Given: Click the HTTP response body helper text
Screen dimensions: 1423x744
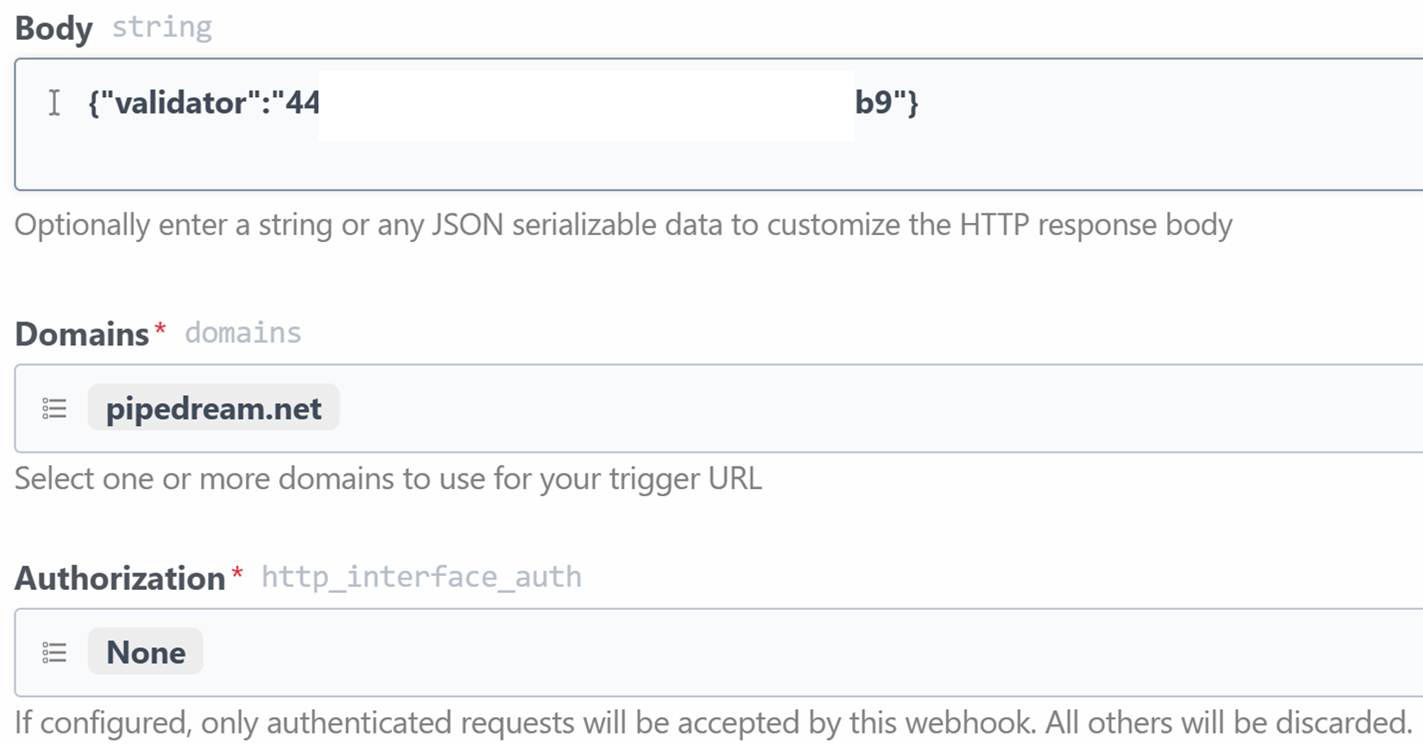Looking at the screenshot, I should (x=622, y=224).
